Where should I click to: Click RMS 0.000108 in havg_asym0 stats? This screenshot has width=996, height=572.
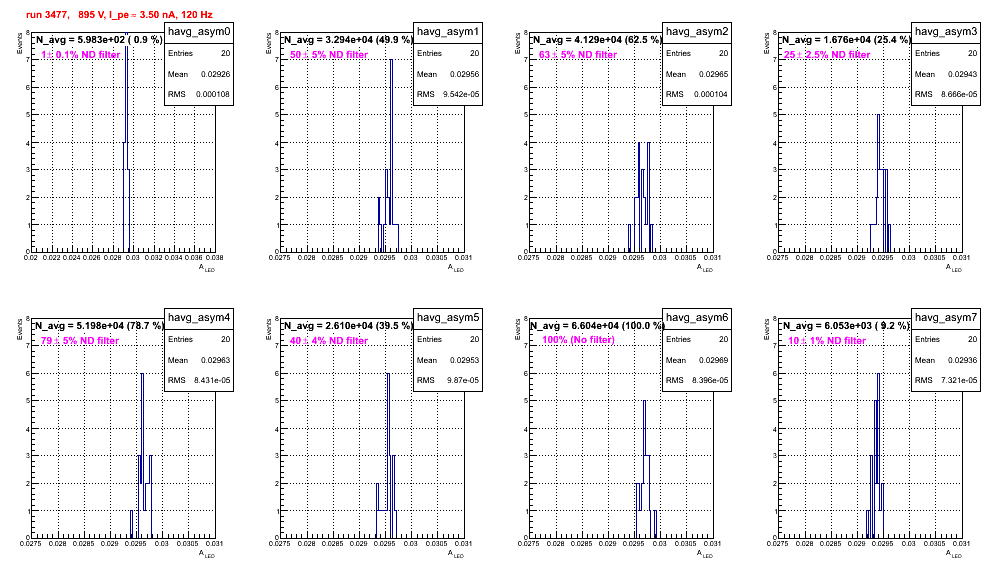[x=199, y=94]
